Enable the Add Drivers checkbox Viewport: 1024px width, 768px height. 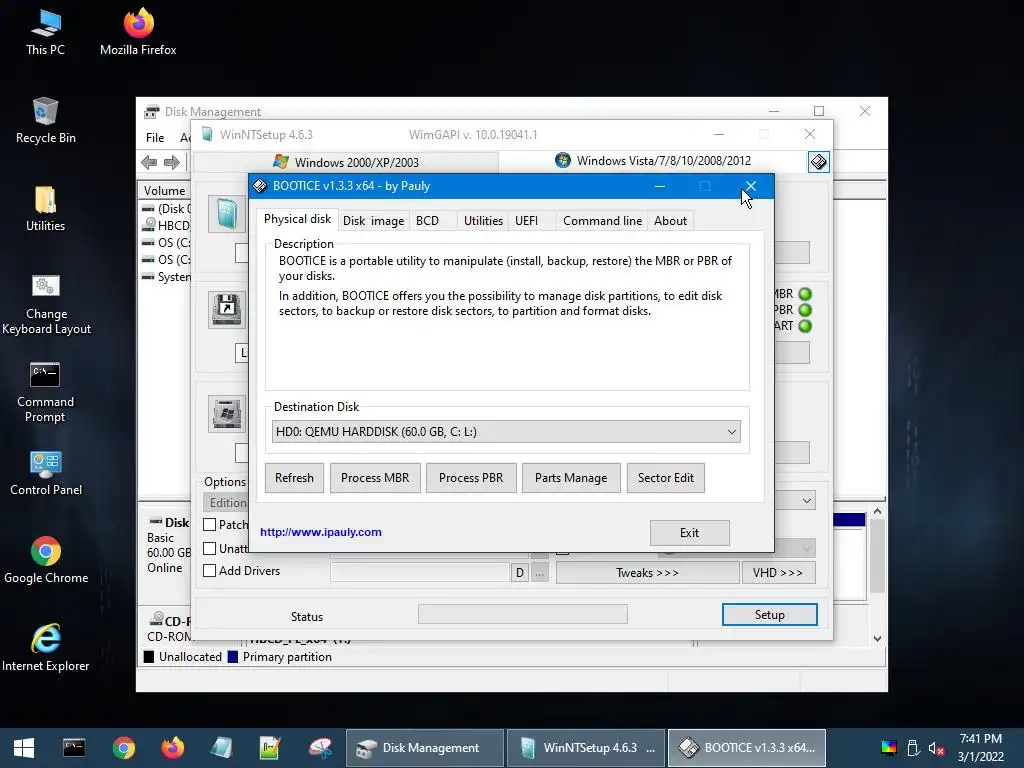point(210,571)
